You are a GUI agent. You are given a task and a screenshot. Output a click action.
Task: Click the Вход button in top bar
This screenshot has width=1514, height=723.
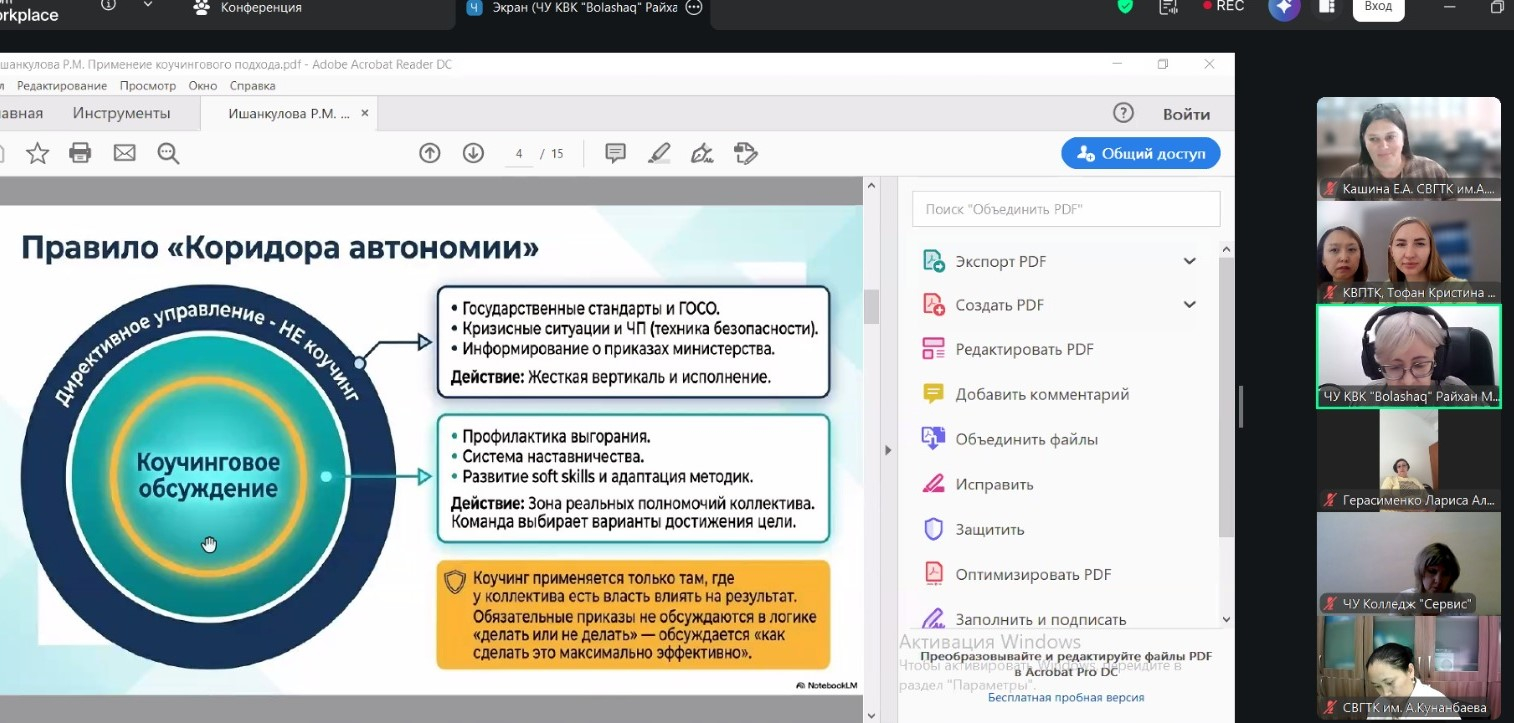point(1378,7)
